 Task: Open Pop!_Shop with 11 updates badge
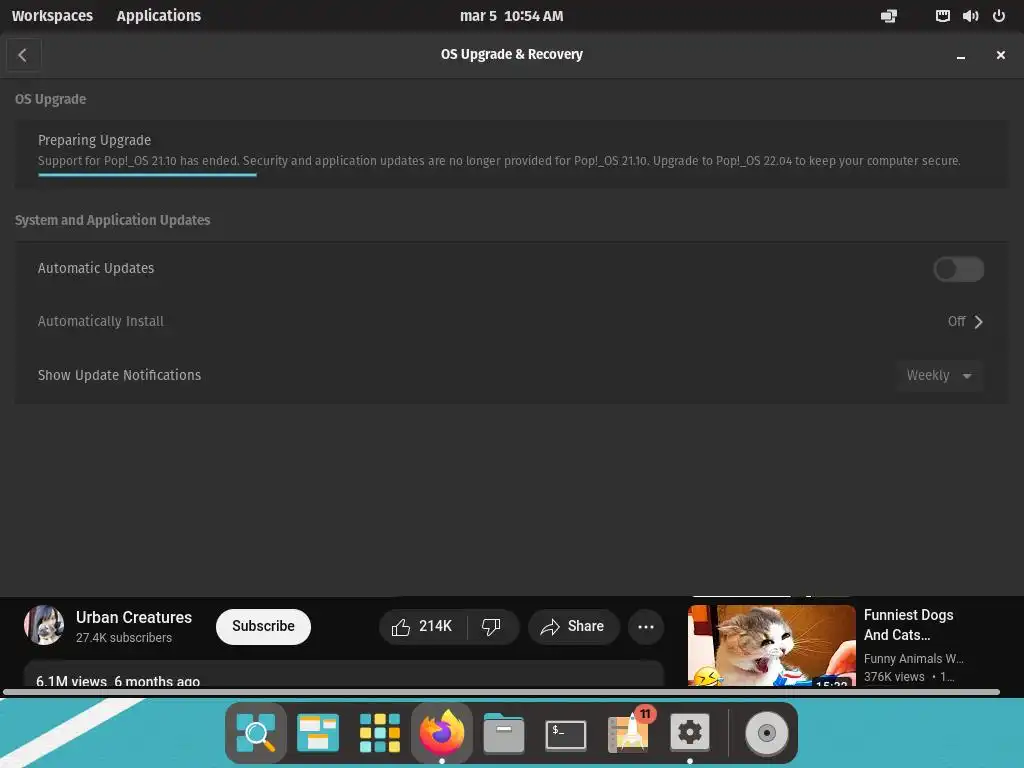[630, 731]
